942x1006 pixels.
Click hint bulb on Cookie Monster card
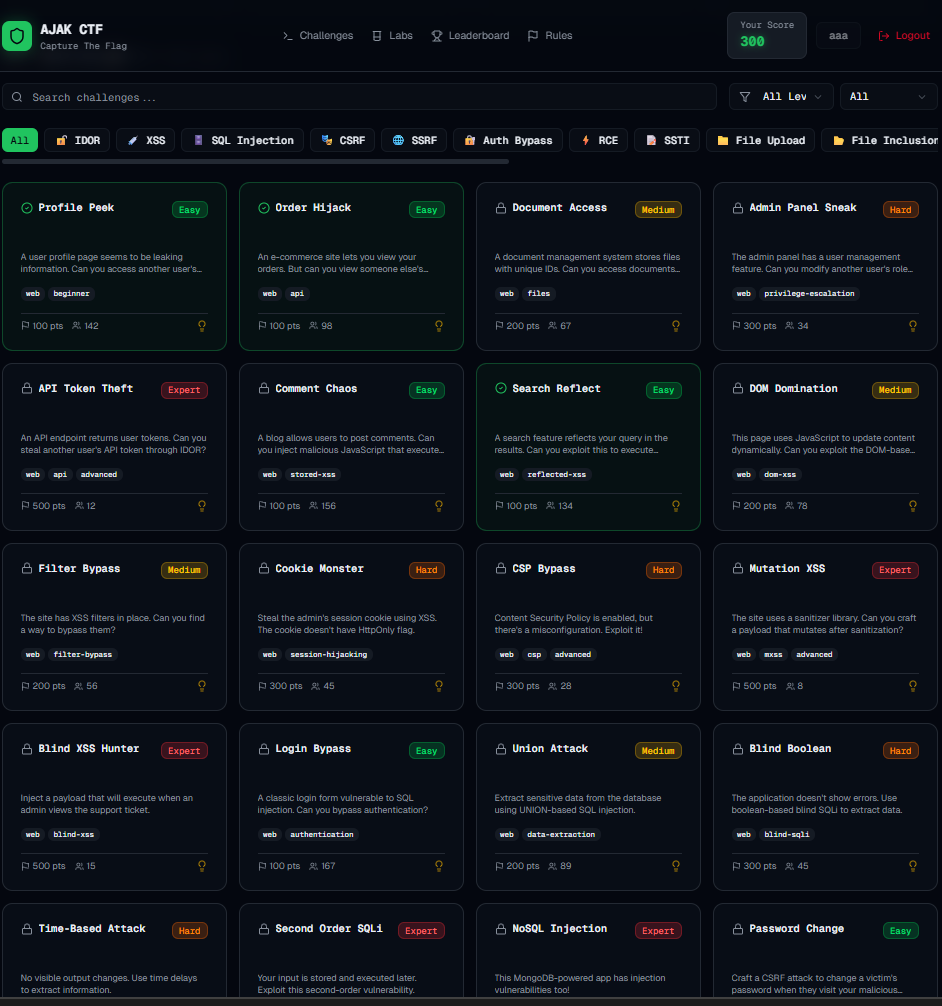coord(439,686)
